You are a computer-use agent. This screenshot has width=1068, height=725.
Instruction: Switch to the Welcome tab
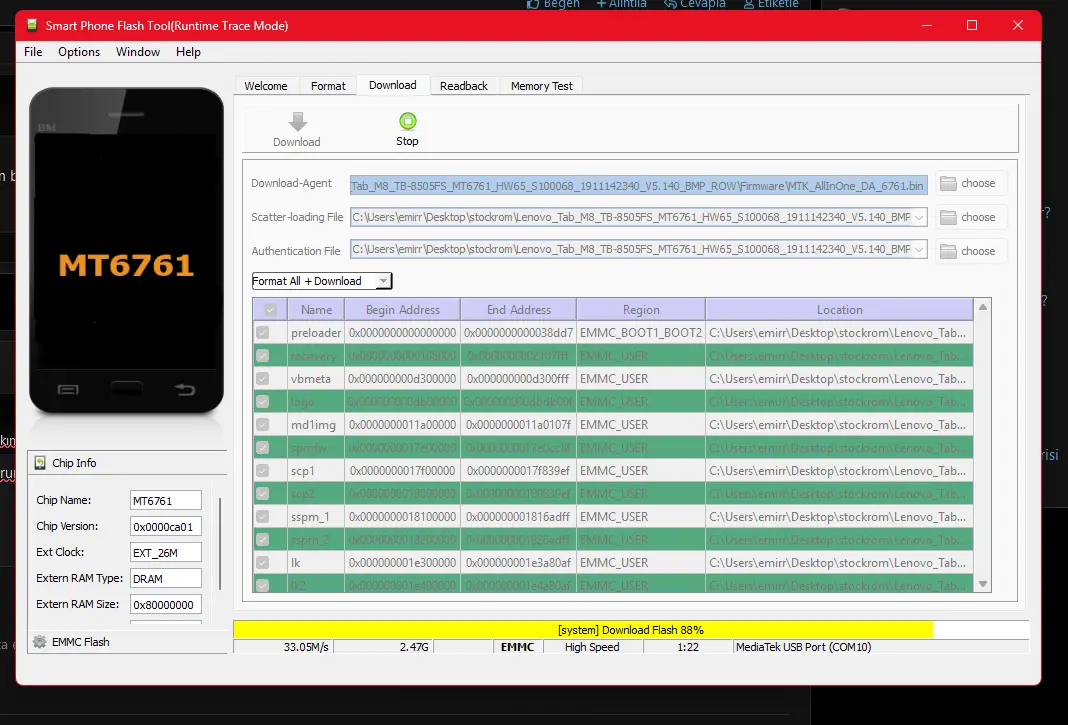click(266, 86)
